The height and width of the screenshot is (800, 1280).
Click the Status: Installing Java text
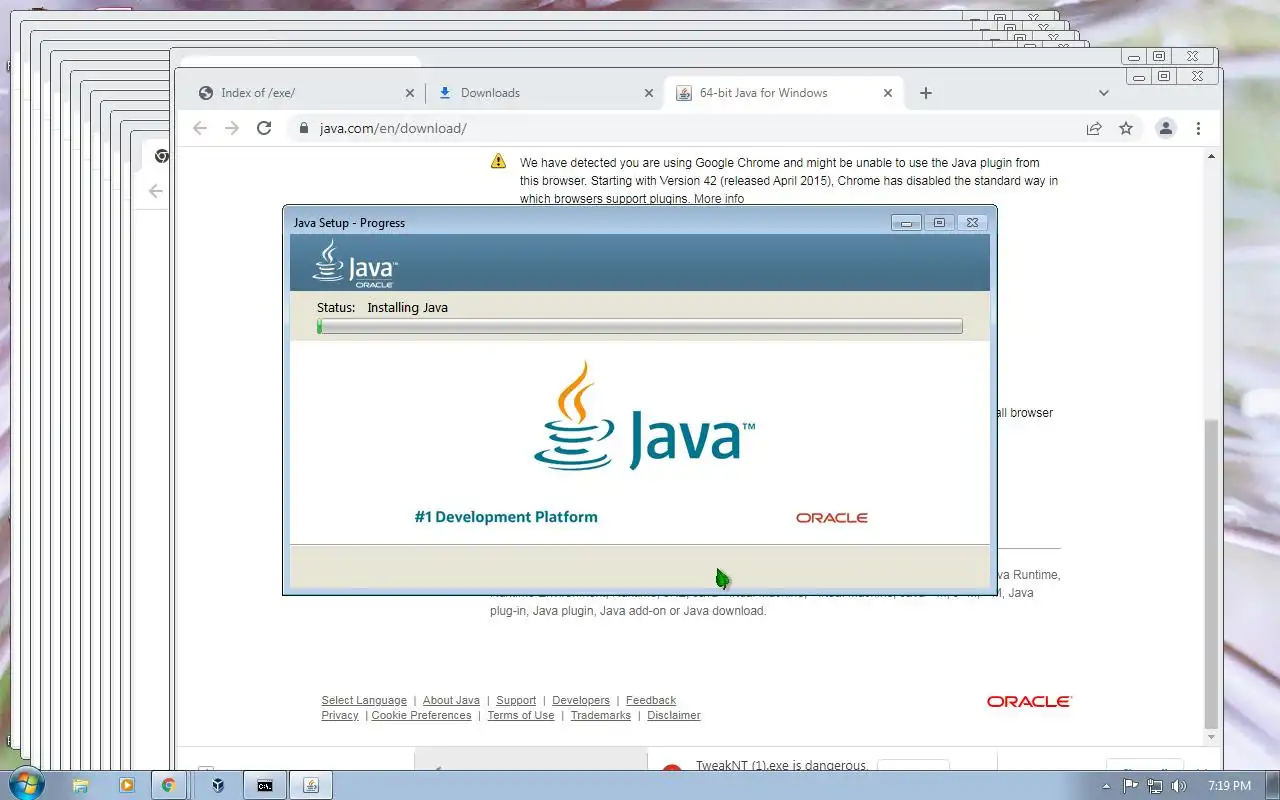coord(382,307)
